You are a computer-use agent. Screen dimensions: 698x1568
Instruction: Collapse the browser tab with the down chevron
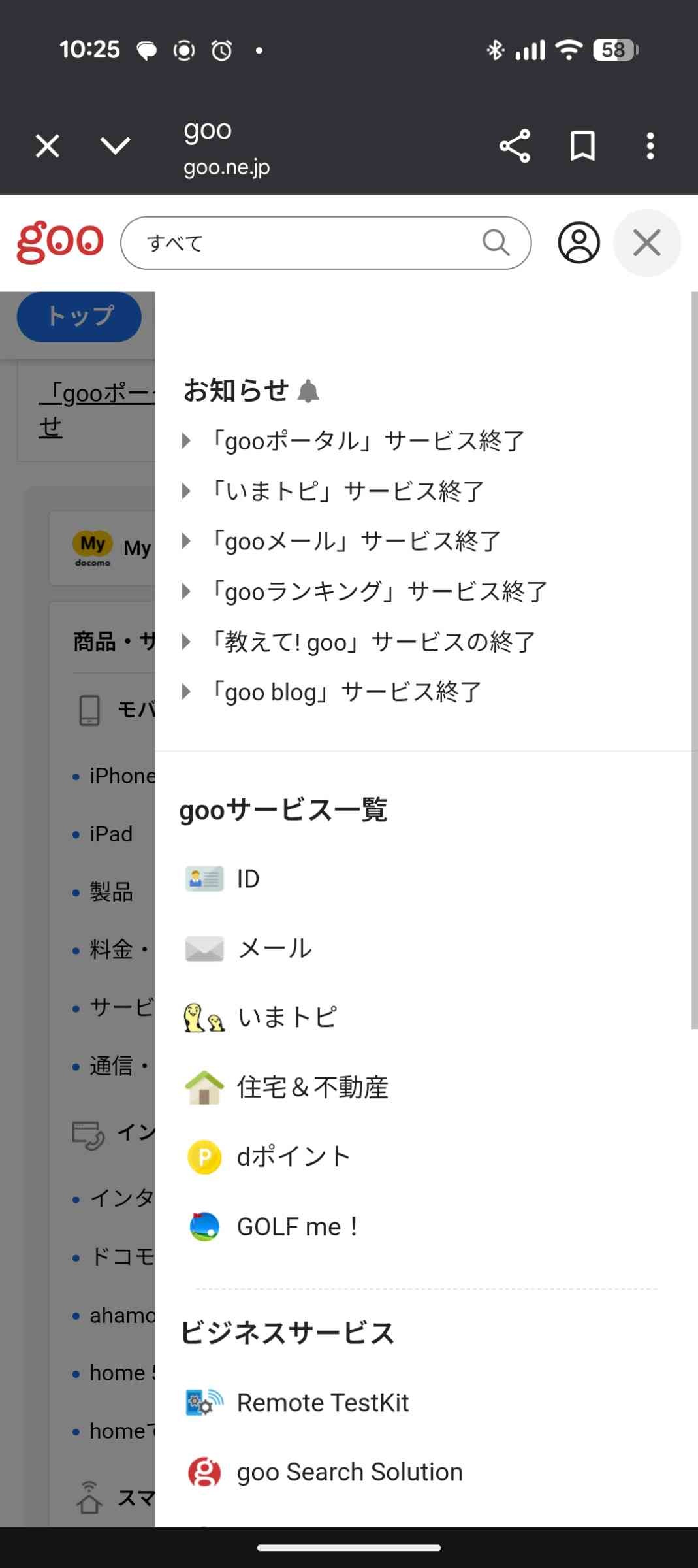click(116, 146)
